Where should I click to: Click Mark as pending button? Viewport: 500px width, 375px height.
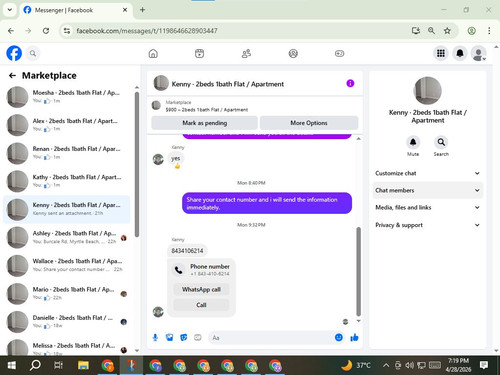pos(204,123)
